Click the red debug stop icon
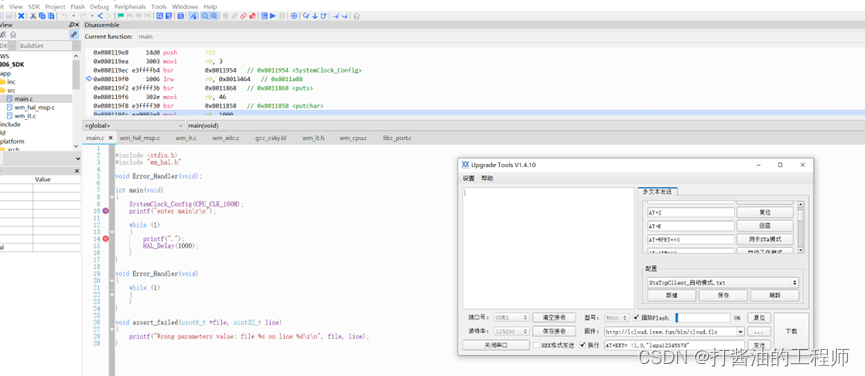The width and height of the screenshot is (865, 376). [x=252, y=16]
